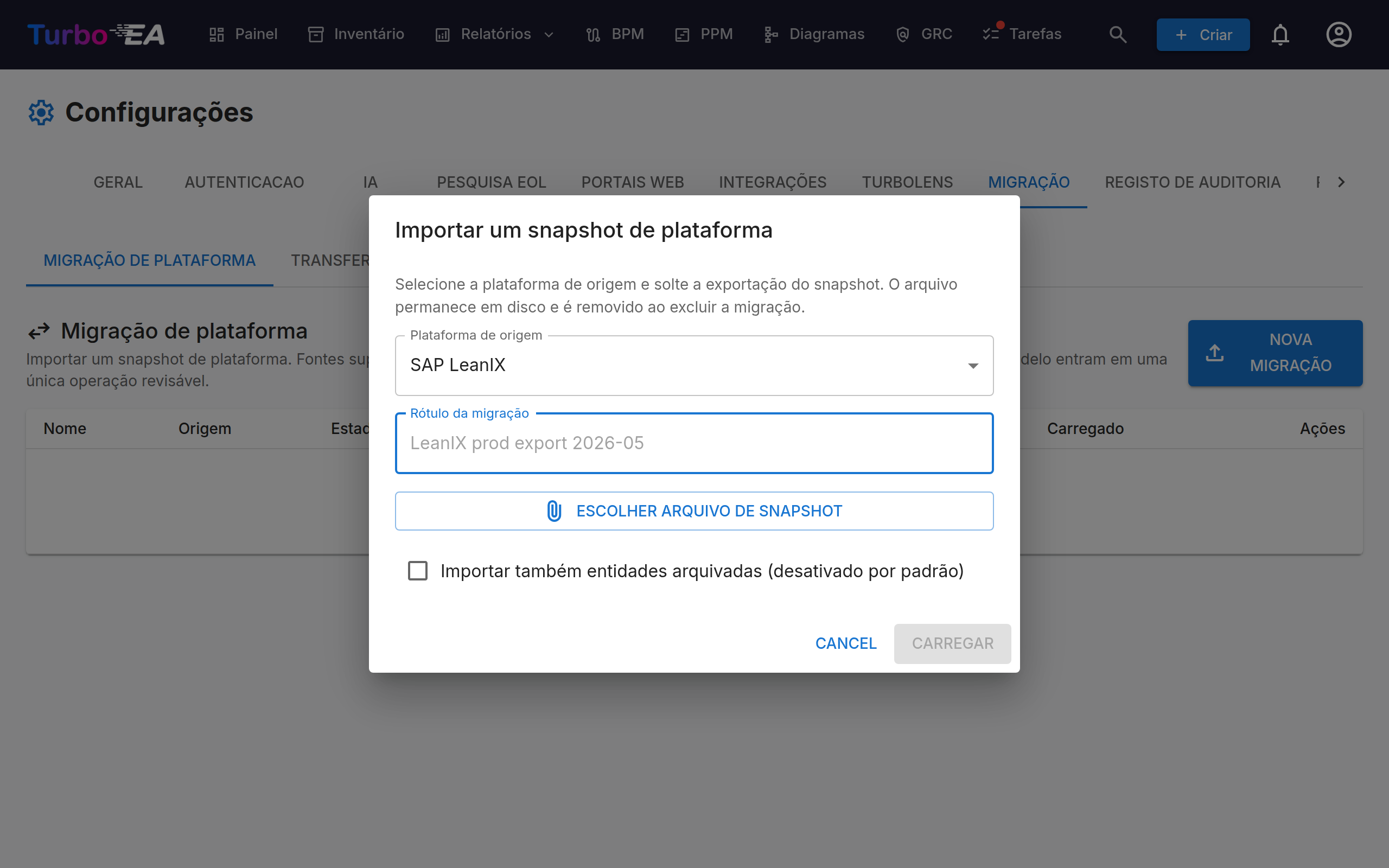Click the Painel dashboard icon
Viewport: 1389px width, 868px height.
(x=216, y=34)
